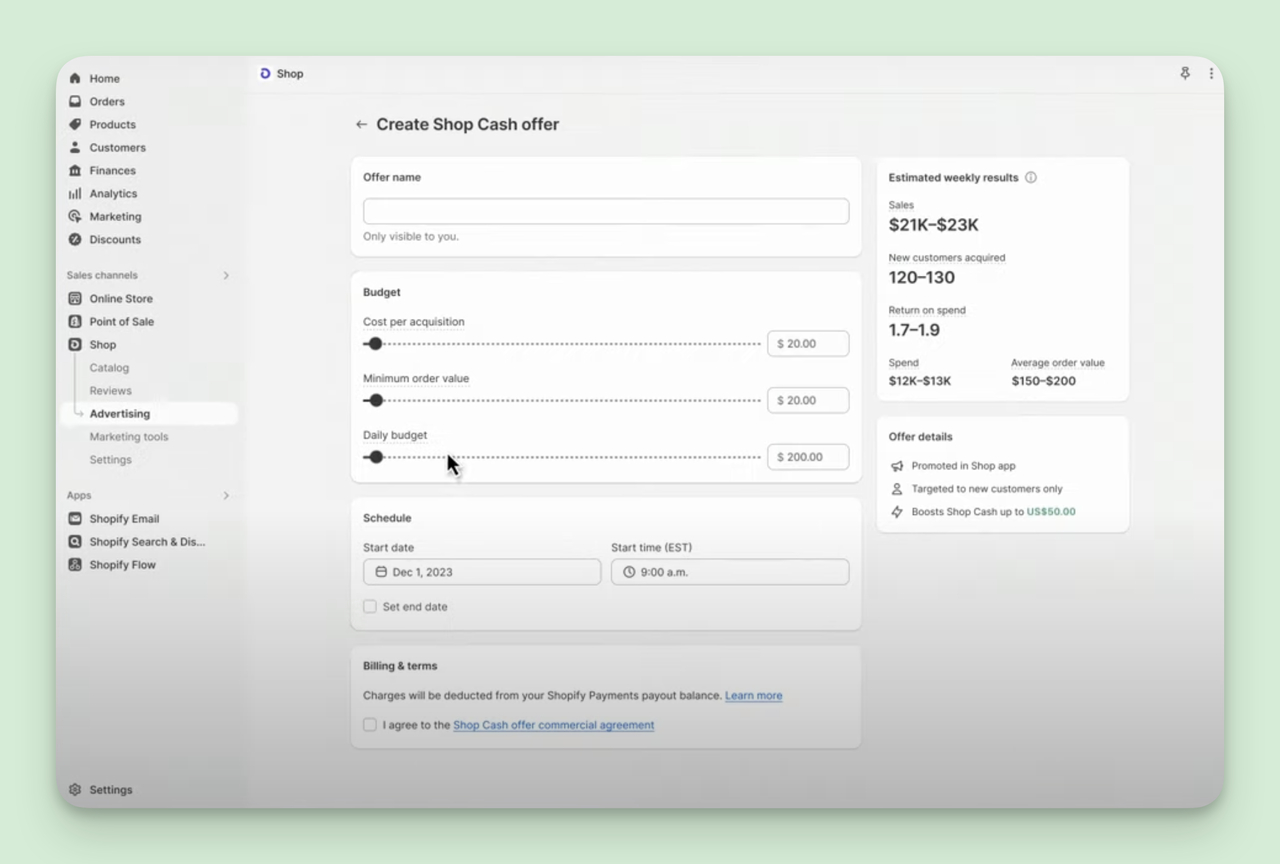
Task: Click the Cost per acquisition $ 20.00 field
Action: tap(808, 343)
